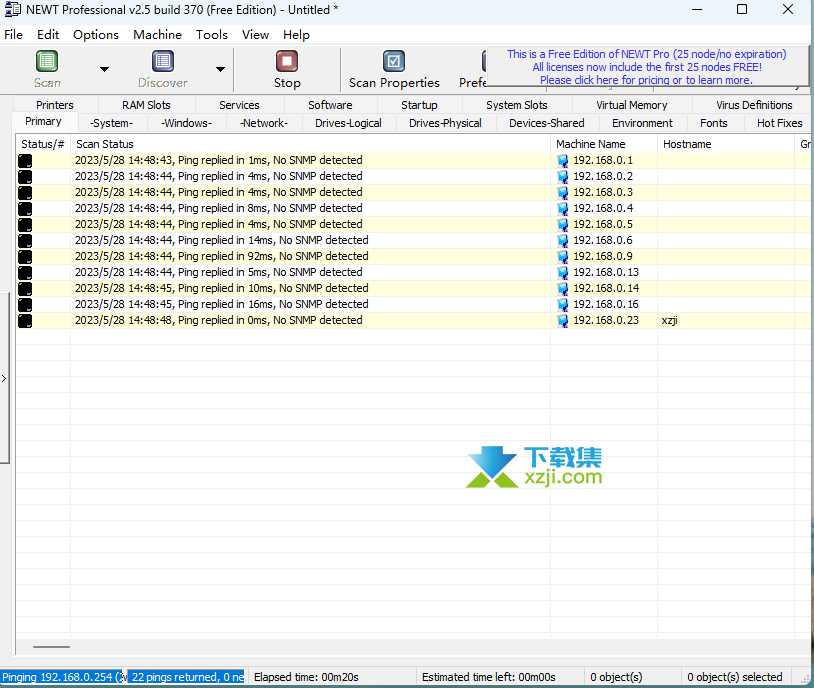
Task: Switch to the Services tab
Action: click(239, 105)
